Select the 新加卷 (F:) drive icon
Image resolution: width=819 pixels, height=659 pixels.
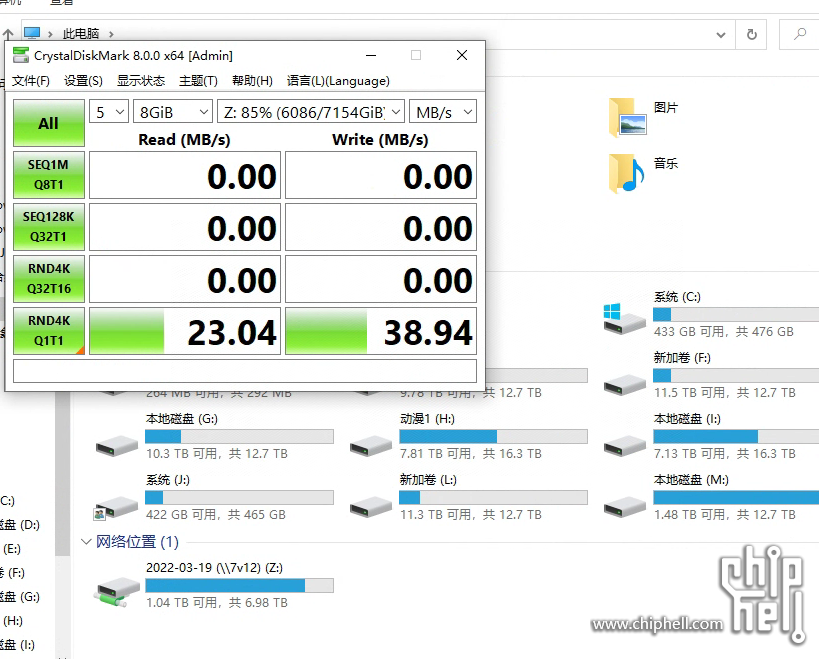625,385
